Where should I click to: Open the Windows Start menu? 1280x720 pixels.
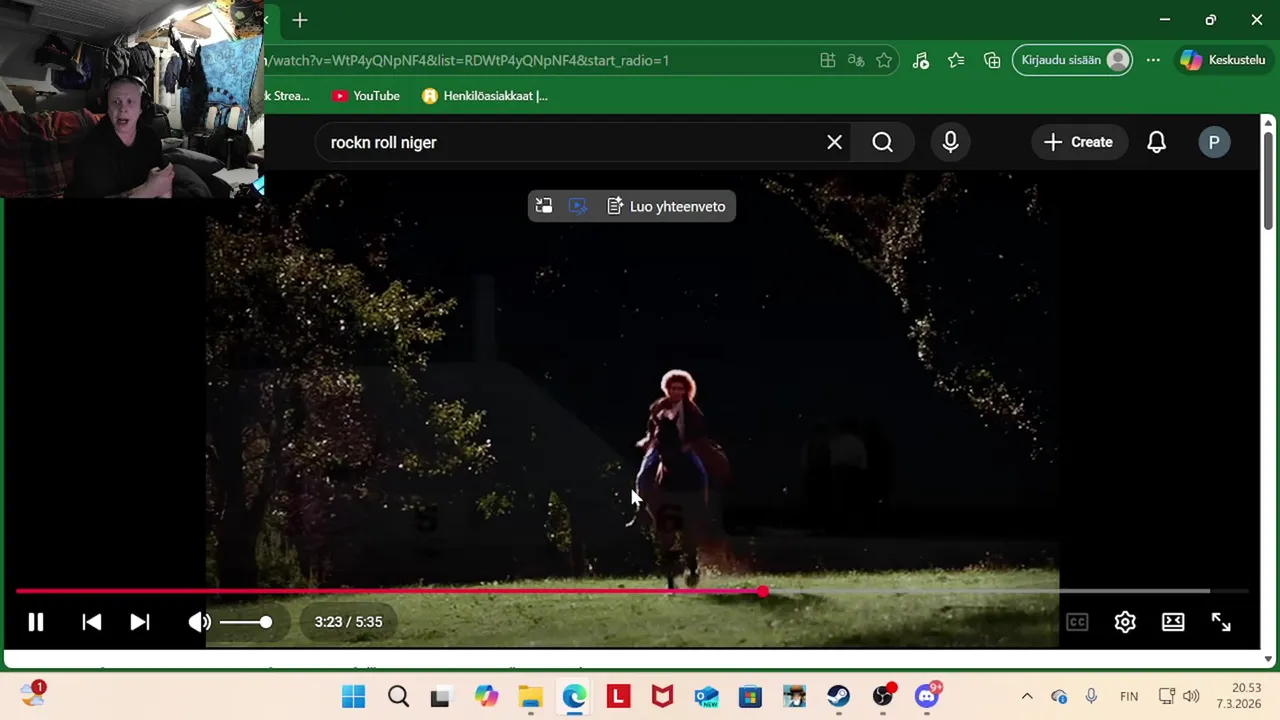(x=354, y=696)
